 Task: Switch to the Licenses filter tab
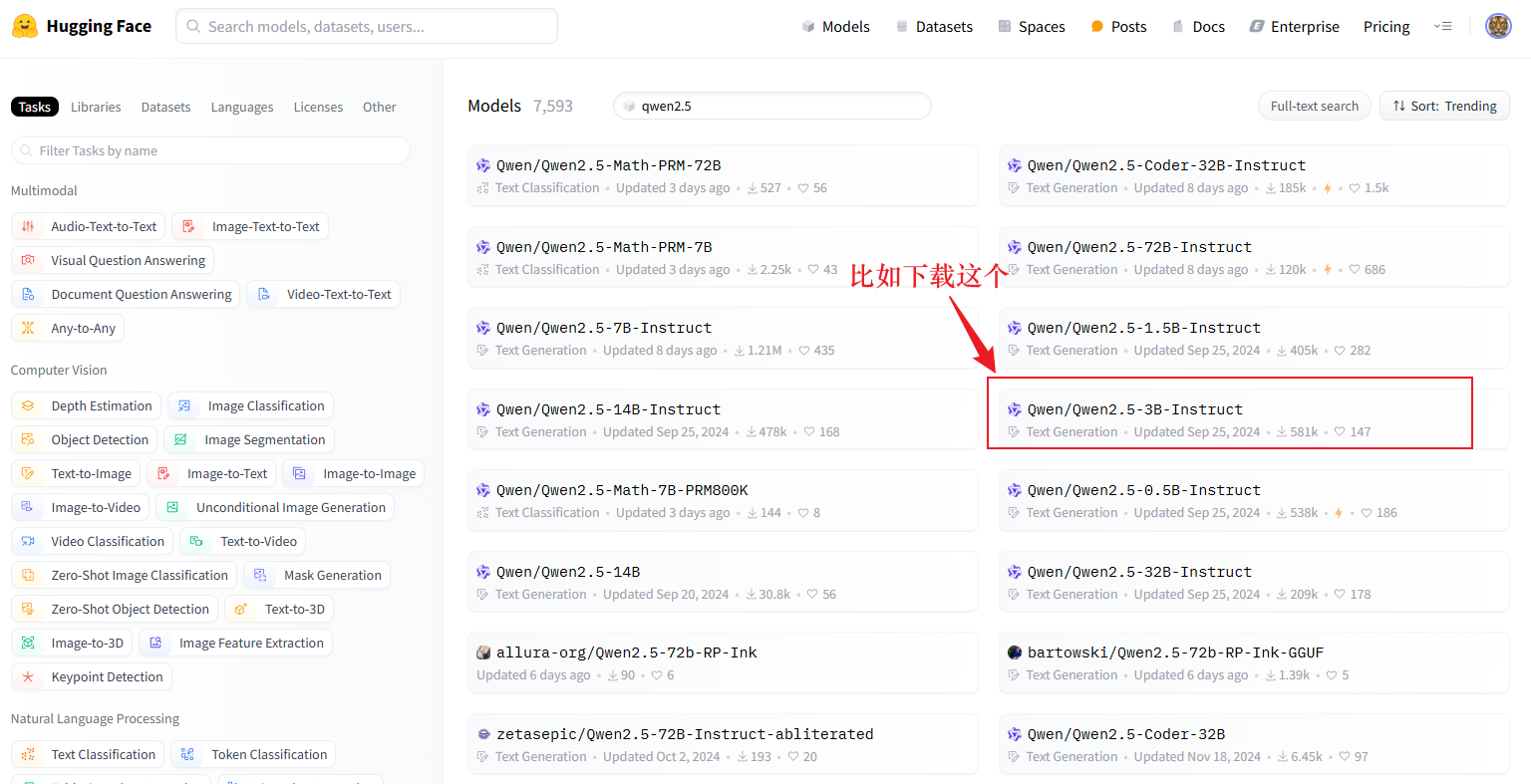318,107
